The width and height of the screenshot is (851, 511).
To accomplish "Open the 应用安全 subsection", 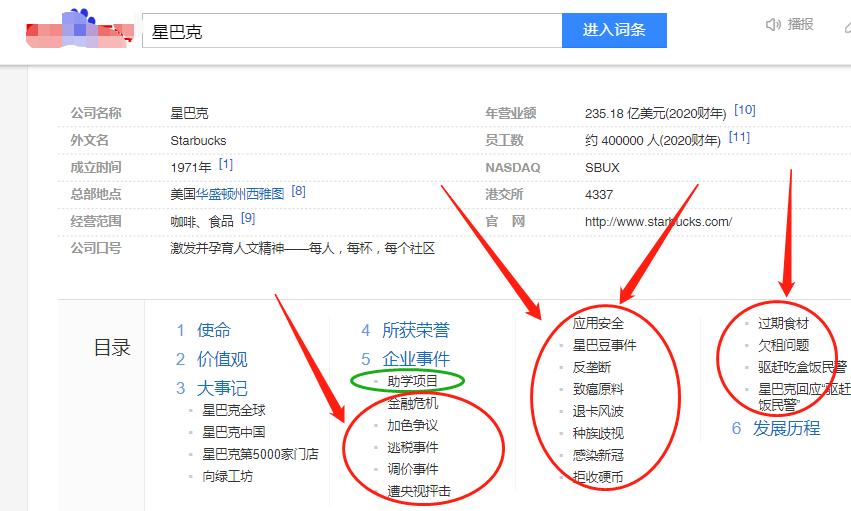I will [598, 323].
